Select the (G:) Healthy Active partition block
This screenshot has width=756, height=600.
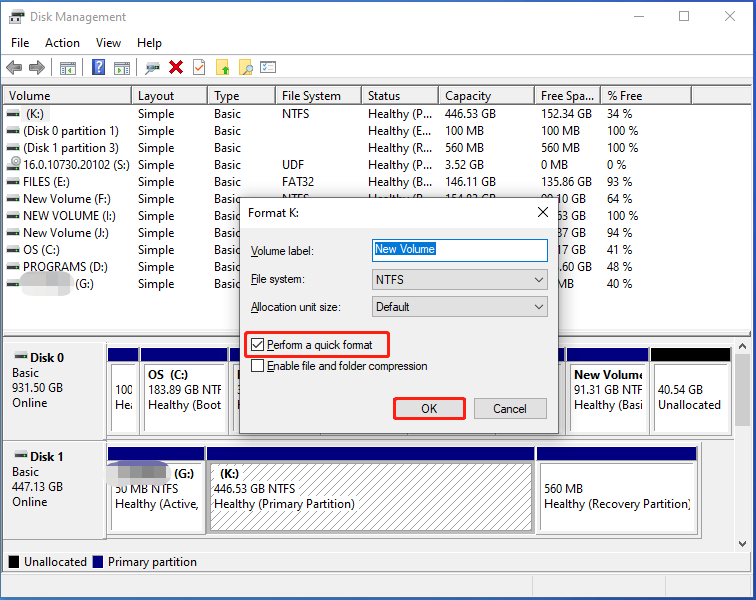click(x=156, y=489)
